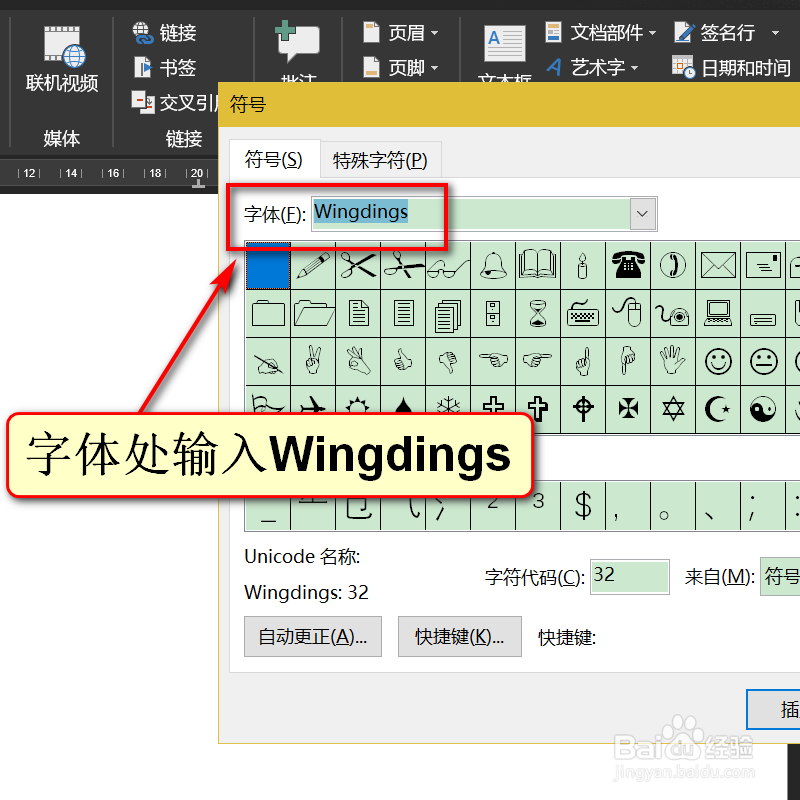Select the open cutting scissors symbol
The width and height of the screenshot is (800, 800).
tap(403, 266)
